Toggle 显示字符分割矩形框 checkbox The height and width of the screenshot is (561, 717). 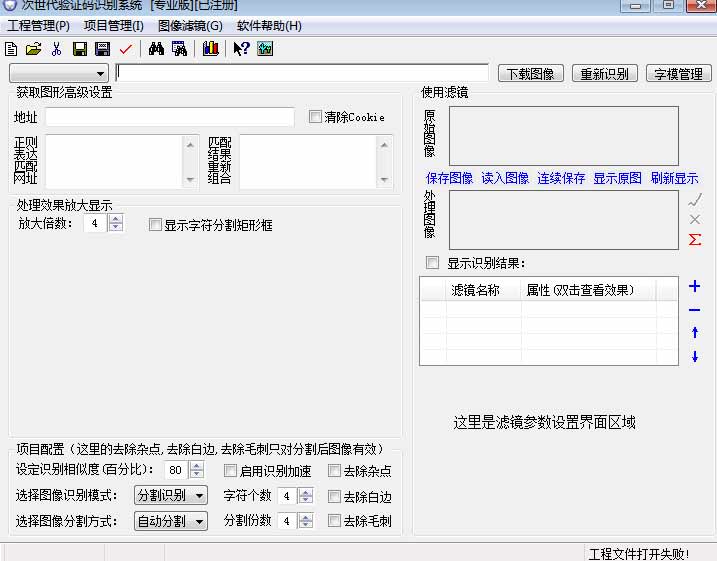[x=155, y=225]
